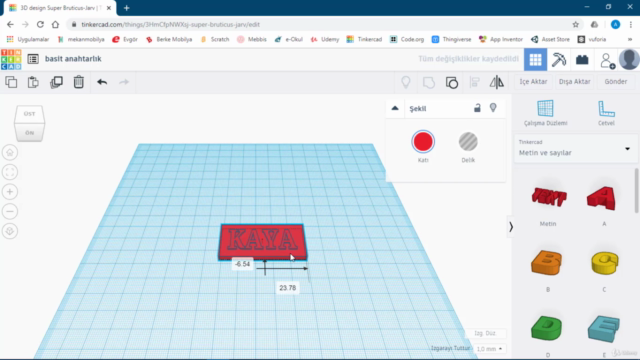Select Katı solid red color option
The image size is (640, 360).
click(x=423, y=142)
